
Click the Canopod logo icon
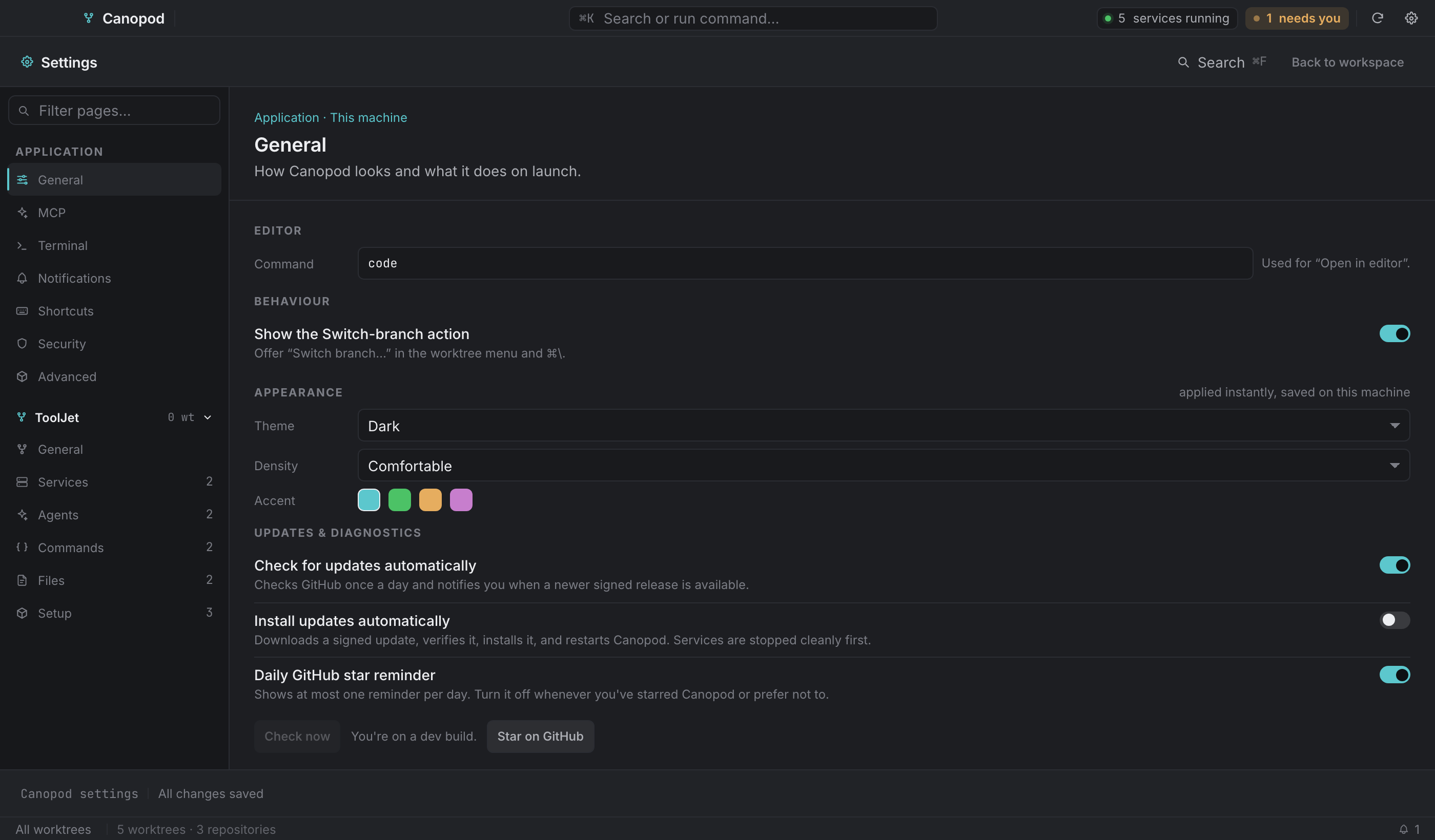coord(88,18)
